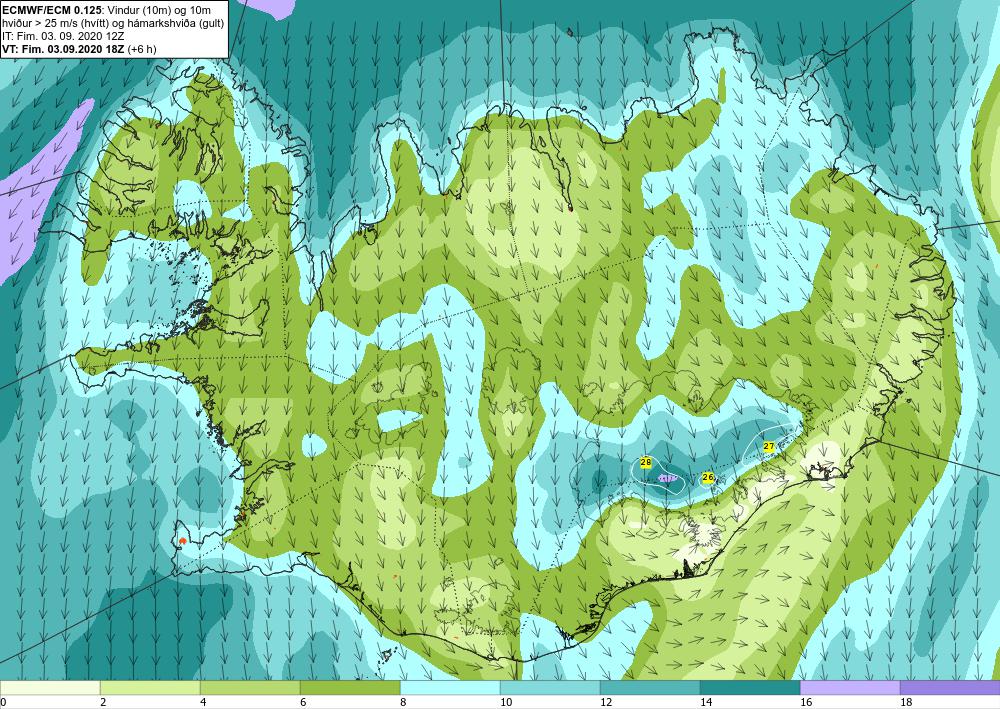Click the init time line 'IT: Fim. 03. 09. 2020 12Z'
Viewport: 1000px width, 709px height.
tap(63, 36)
